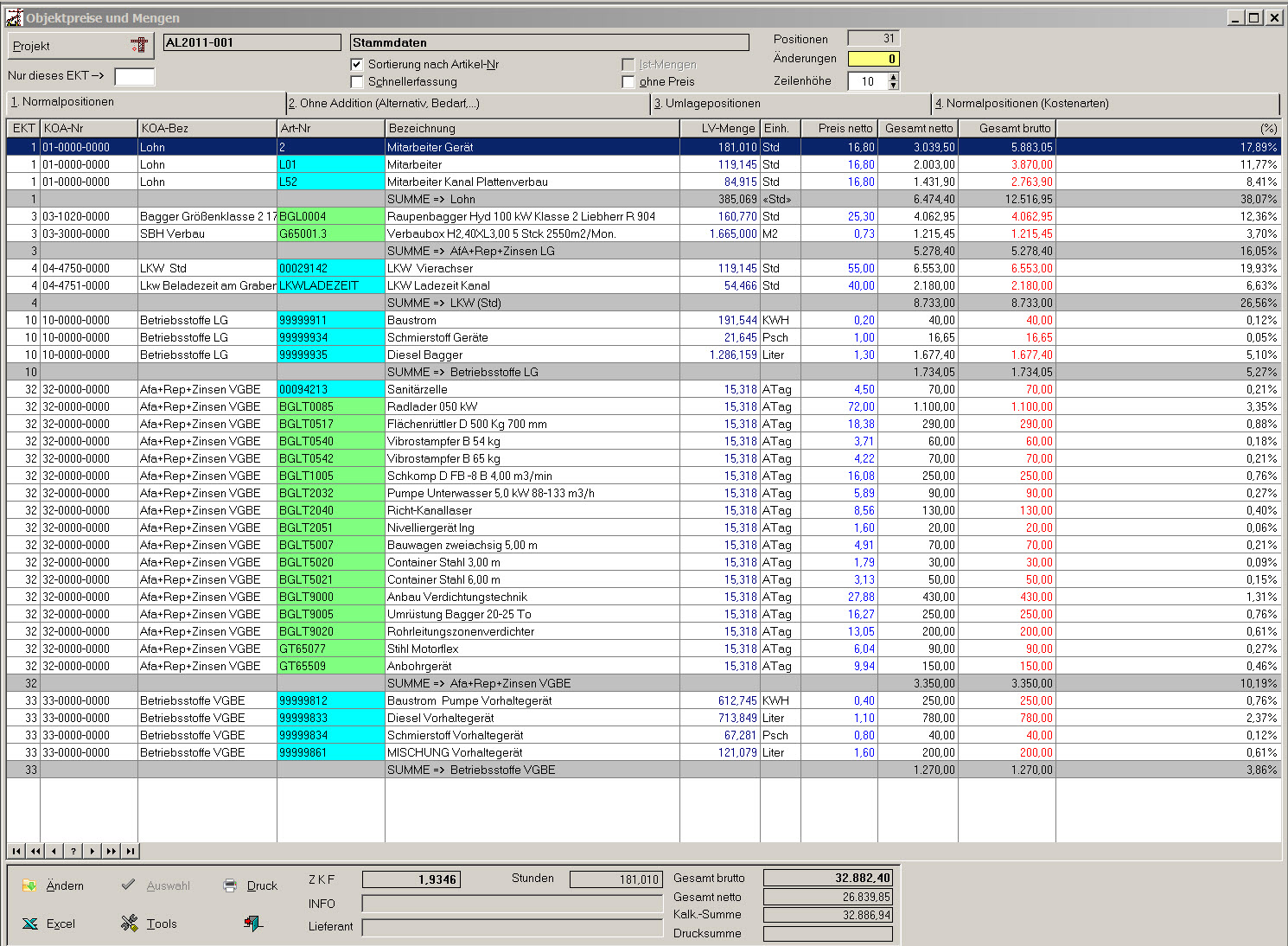Image resolution: width=1288 pixels, height=946 pixels.
Task: Increase Zeilenhöhe with the up arrow
Action: click(x=894, y=77)
